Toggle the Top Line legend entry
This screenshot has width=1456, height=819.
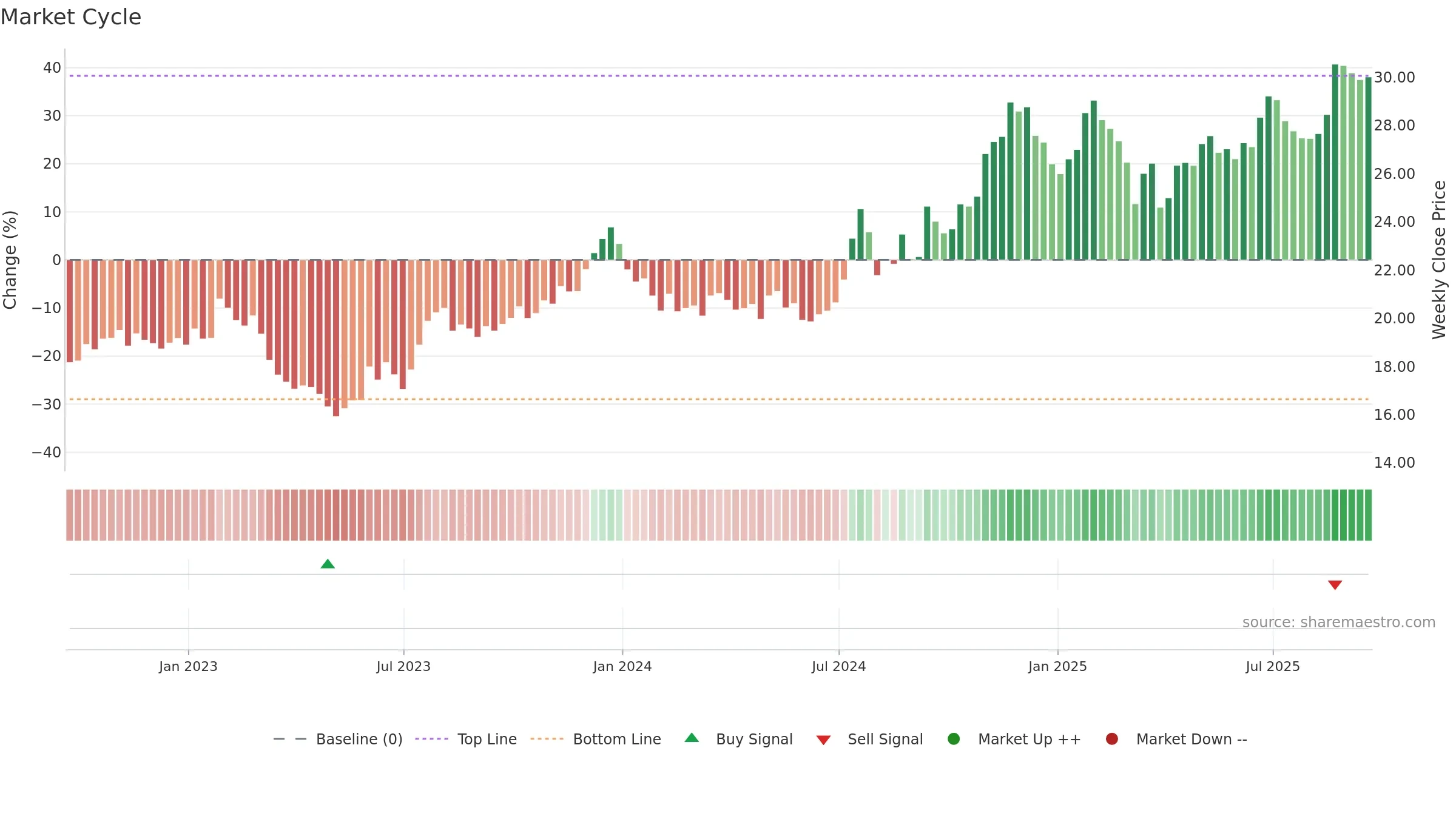(x=466, y=739)
